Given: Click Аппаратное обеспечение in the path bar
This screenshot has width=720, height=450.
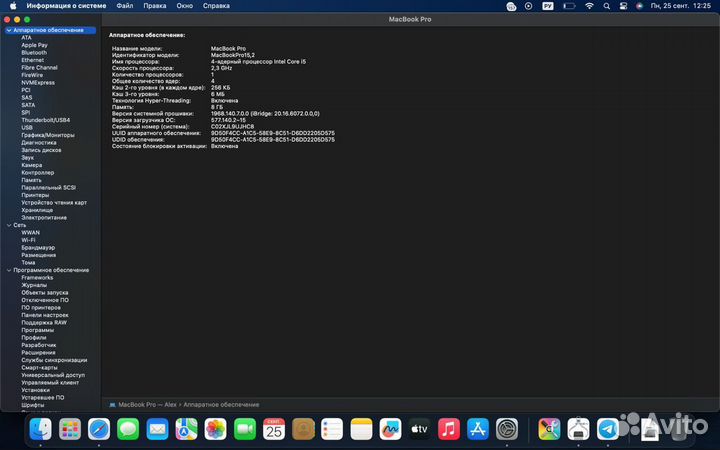Looking at the screenshot, I should click(221, 405).
